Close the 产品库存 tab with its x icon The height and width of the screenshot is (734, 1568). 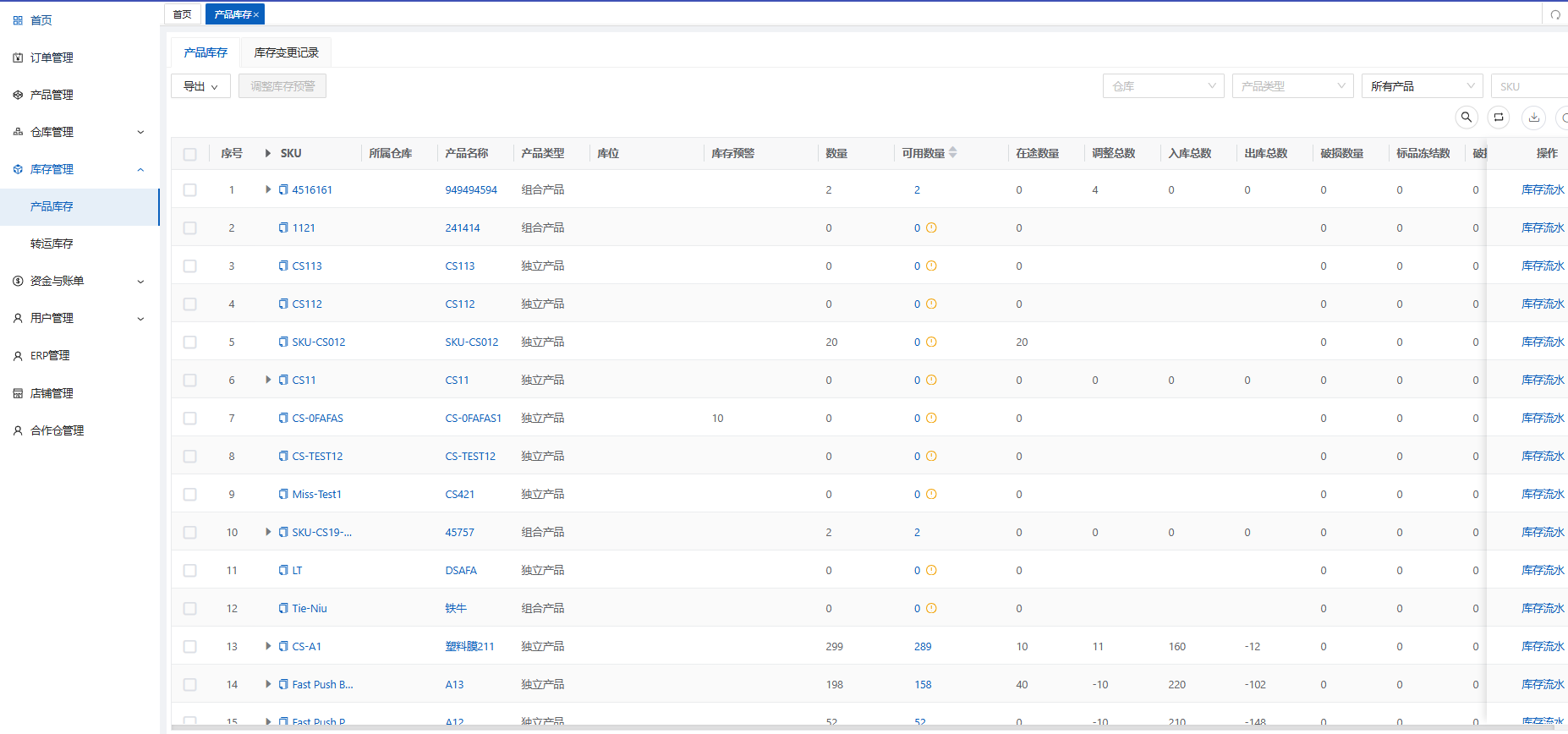256,14
